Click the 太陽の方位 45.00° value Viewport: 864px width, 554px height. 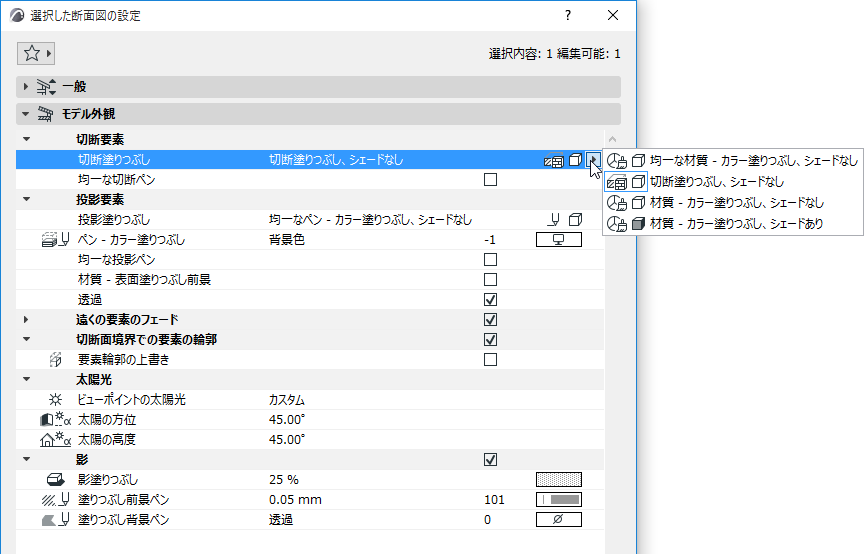287,419
